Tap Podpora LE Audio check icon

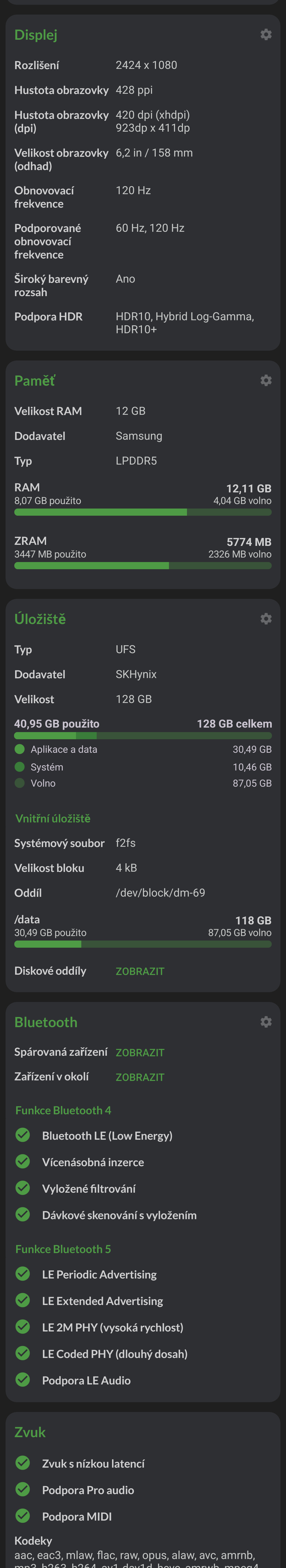tap(23, 1380)
